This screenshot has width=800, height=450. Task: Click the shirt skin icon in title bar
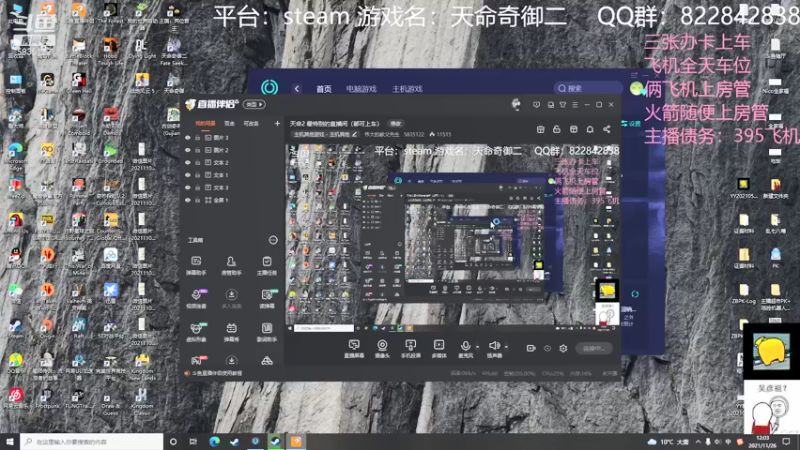[x=563, y=105]
